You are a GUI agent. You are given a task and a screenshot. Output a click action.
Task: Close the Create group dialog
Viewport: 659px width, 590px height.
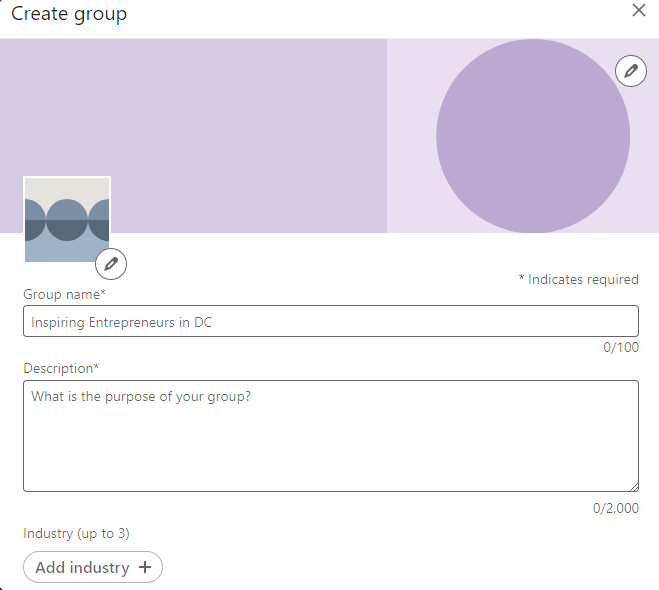coord(639,11)
